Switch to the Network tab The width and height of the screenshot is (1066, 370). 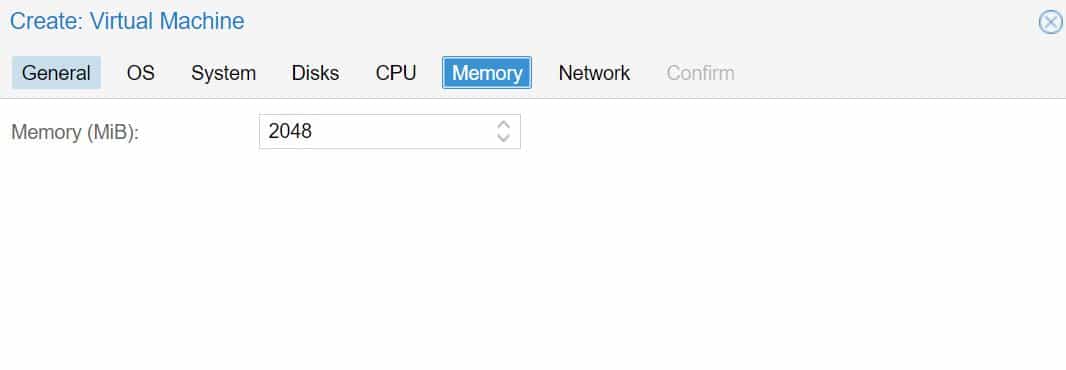pos(594,73)
